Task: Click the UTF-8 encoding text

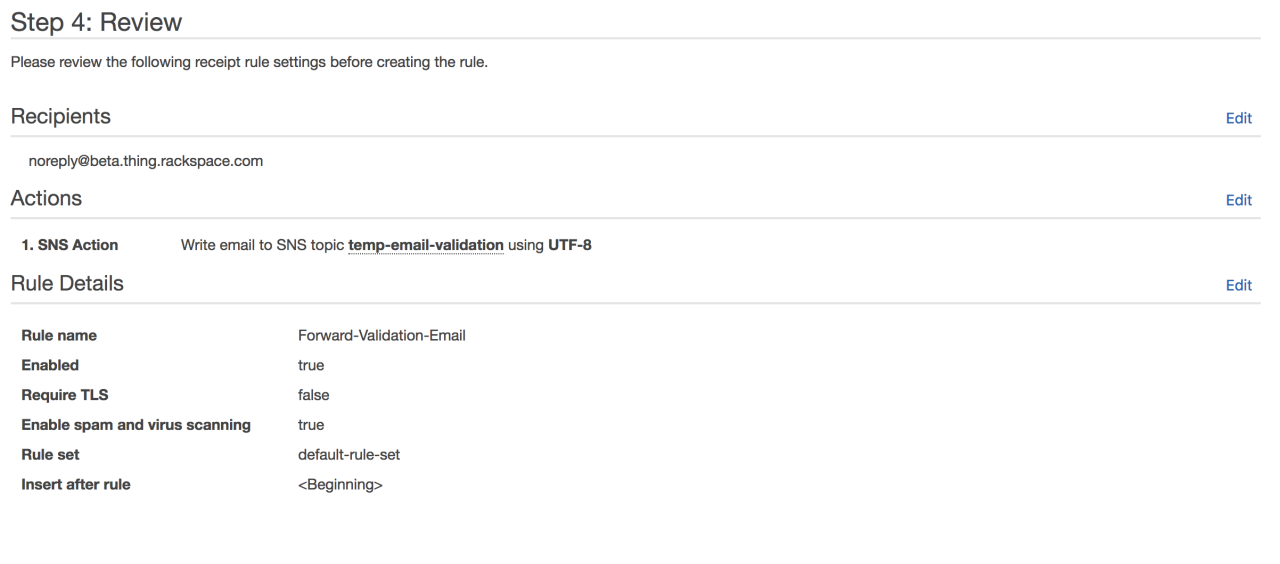Action: point(570,245)
